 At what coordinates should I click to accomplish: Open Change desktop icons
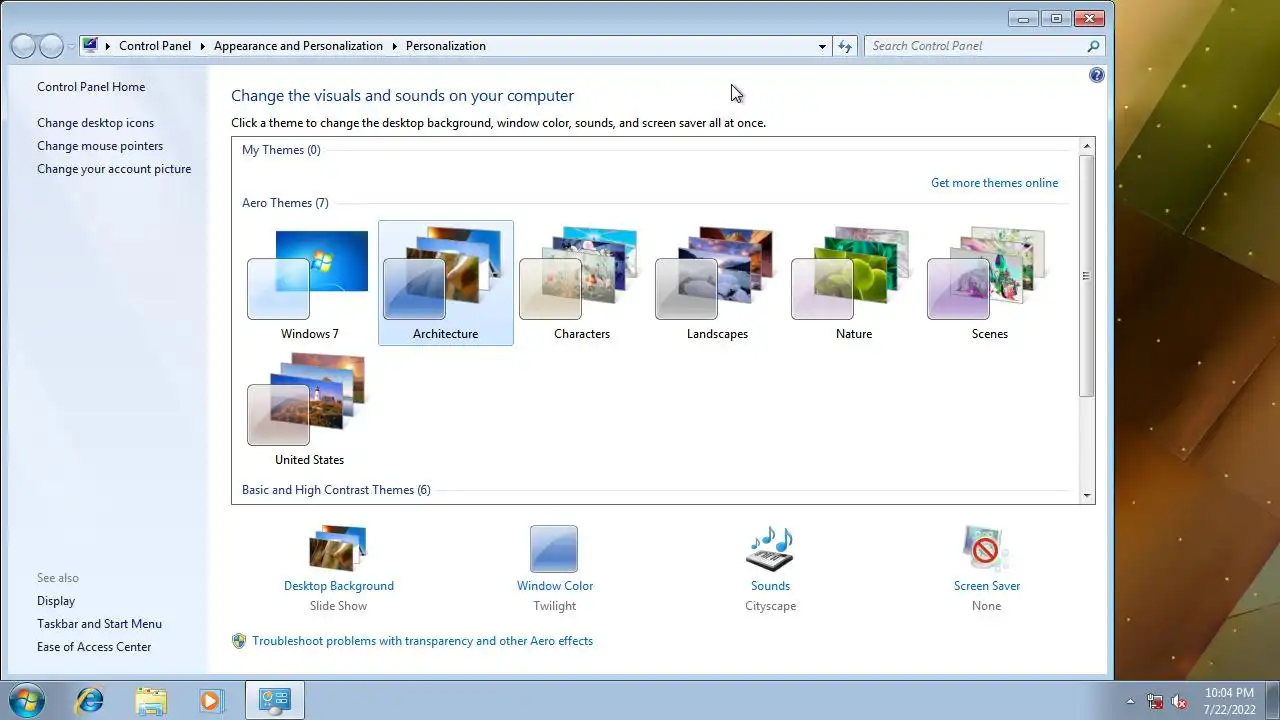[x=96, y=123]
